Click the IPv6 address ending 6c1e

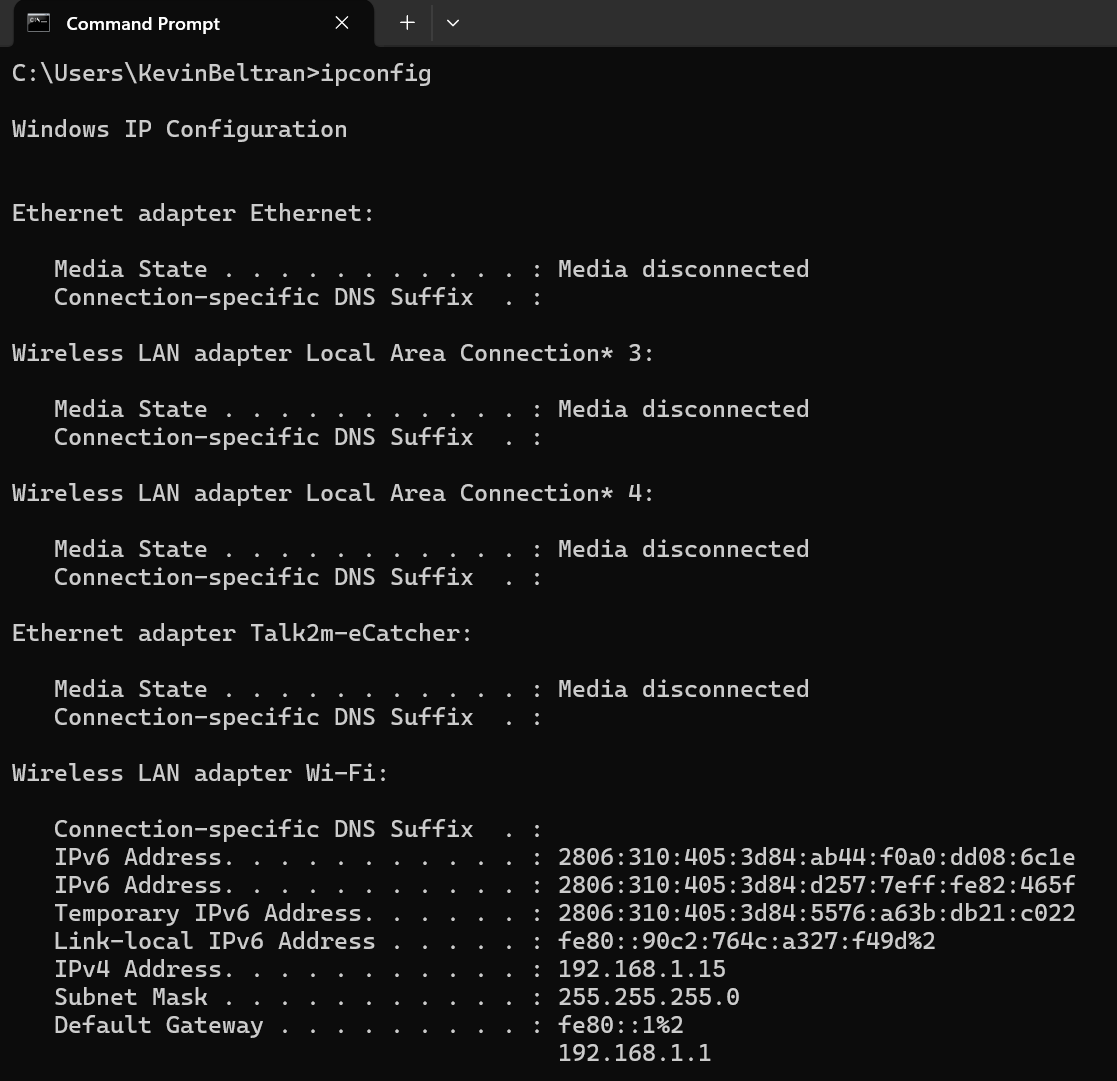tap(816, 857)
